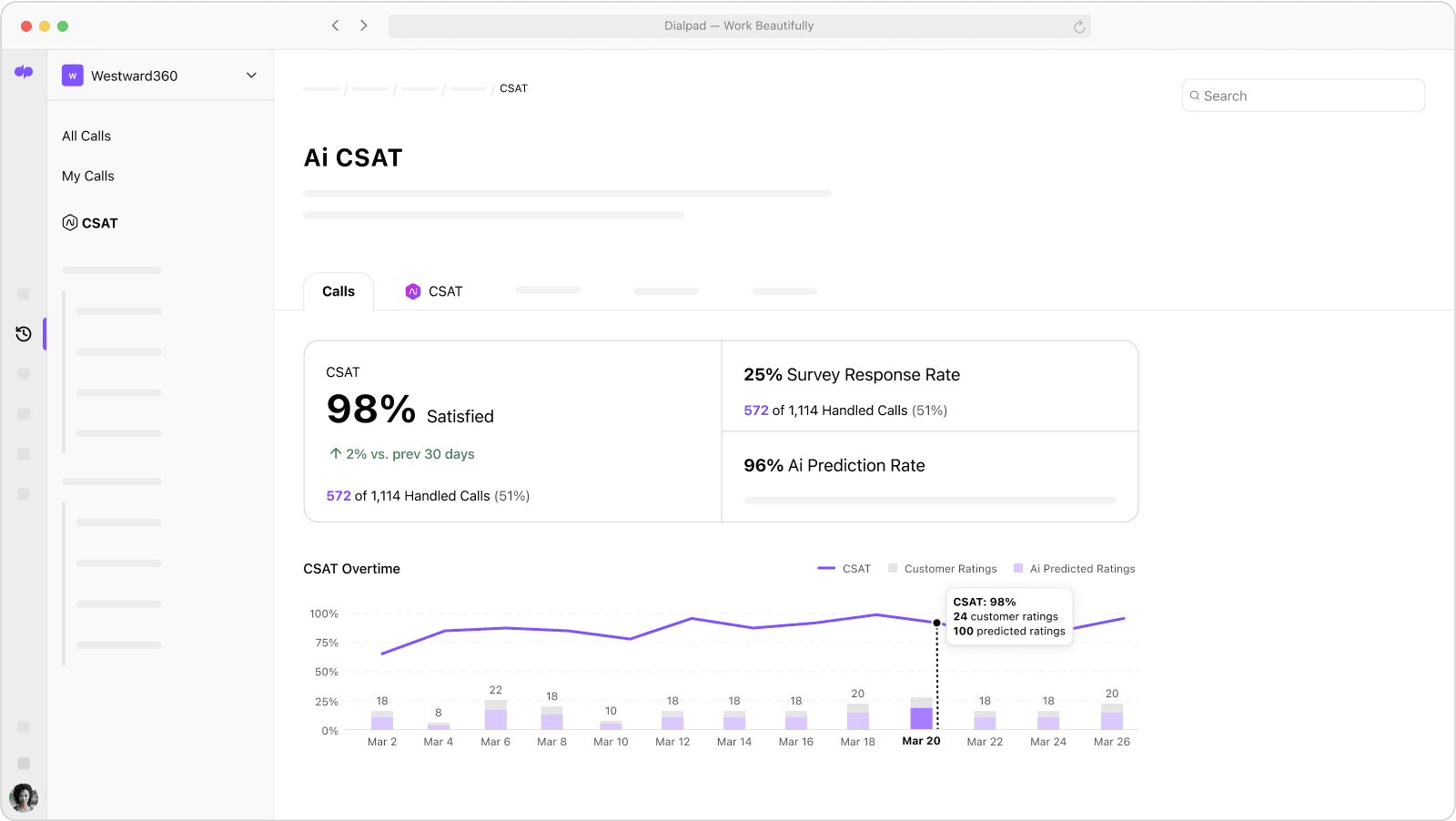Screen dimensions: 1456x821
Task: Select the Mar 20 bar in the chart
Action: (x=922, y=719)
